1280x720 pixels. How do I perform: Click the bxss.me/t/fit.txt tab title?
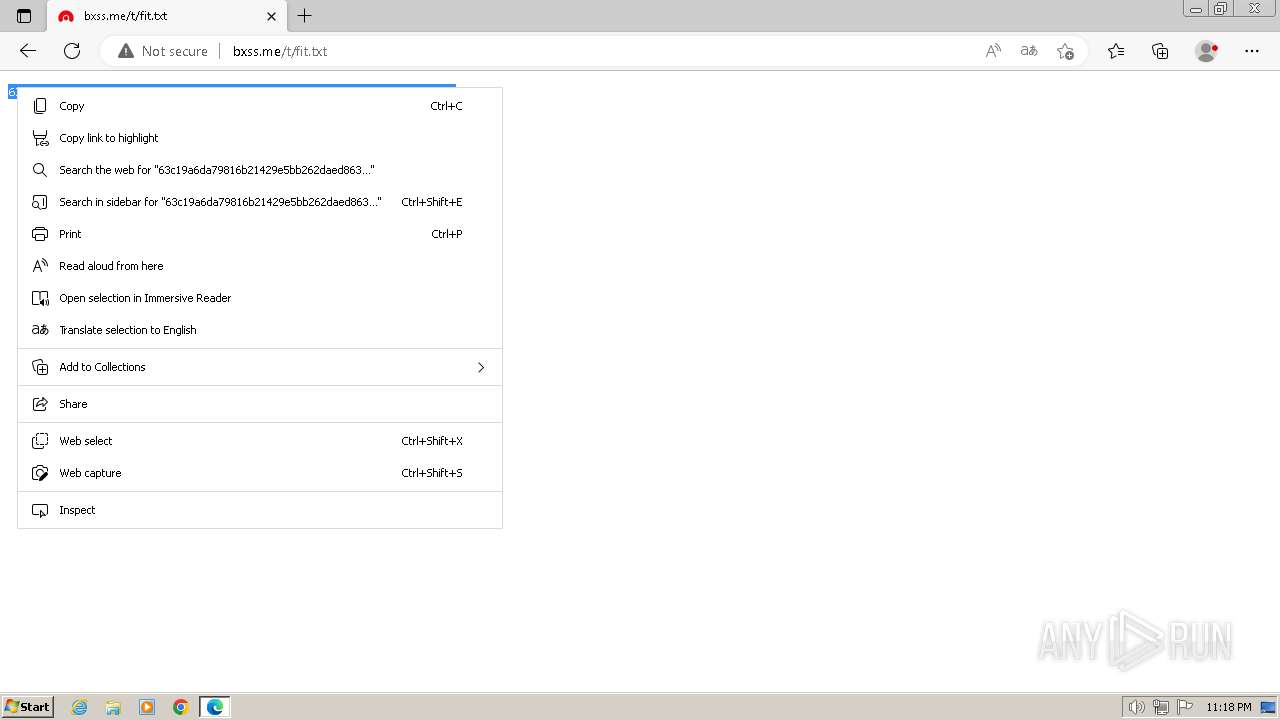pyautogui.click(x=125, y=16)
